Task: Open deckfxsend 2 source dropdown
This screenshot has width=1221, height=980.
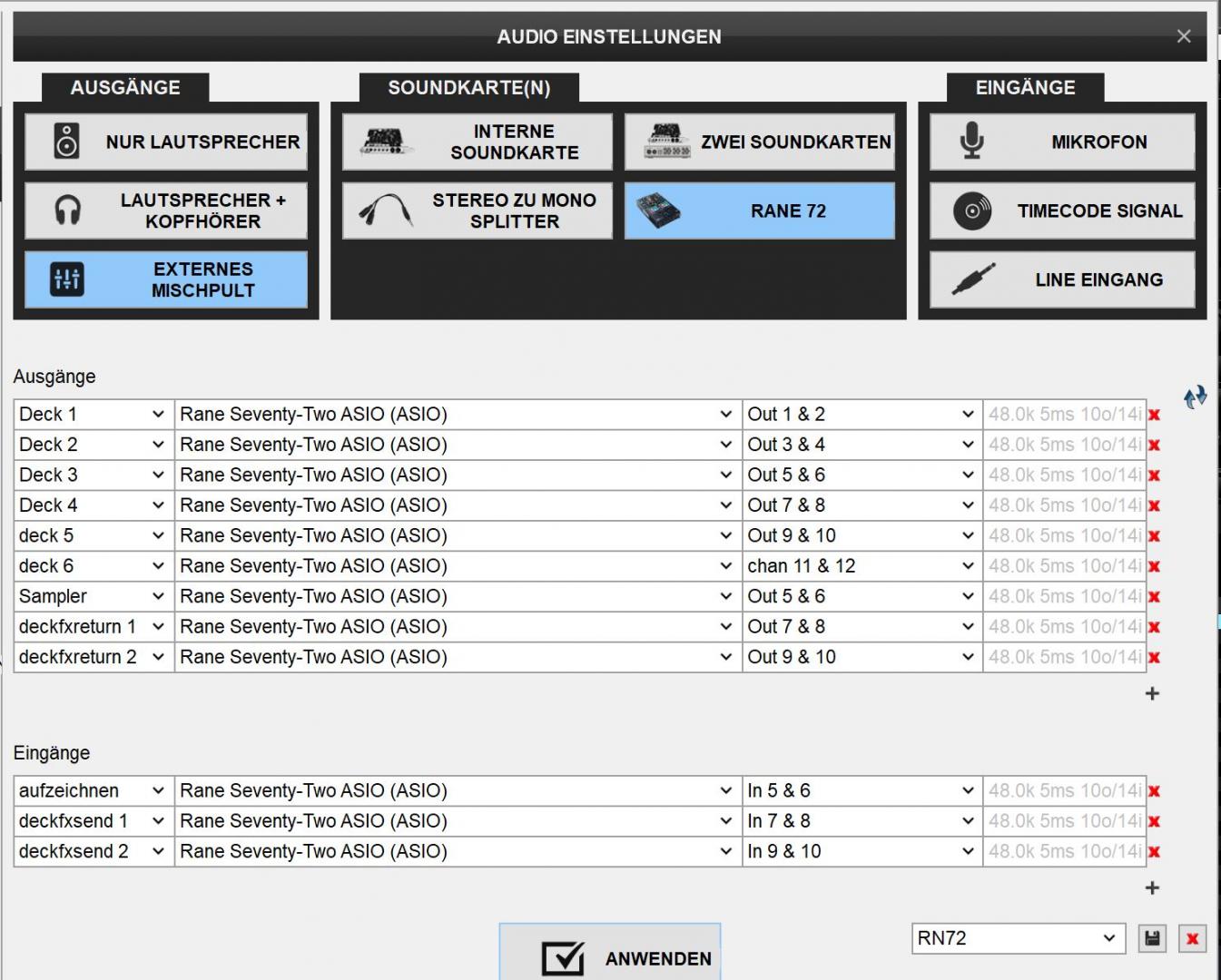Action: [94, 851]
